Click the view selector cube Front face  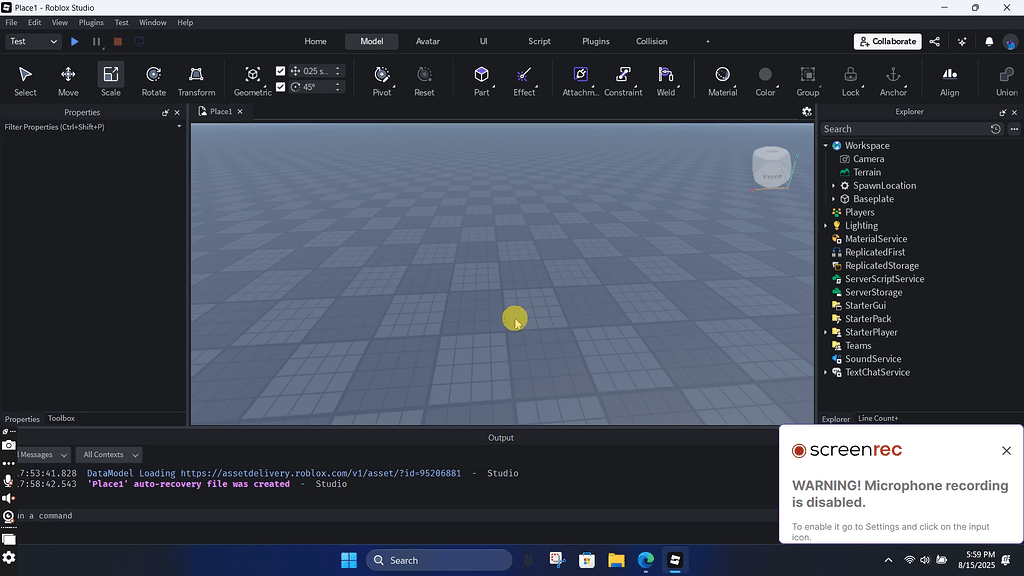pyautogui.click(x=772, y=175)
